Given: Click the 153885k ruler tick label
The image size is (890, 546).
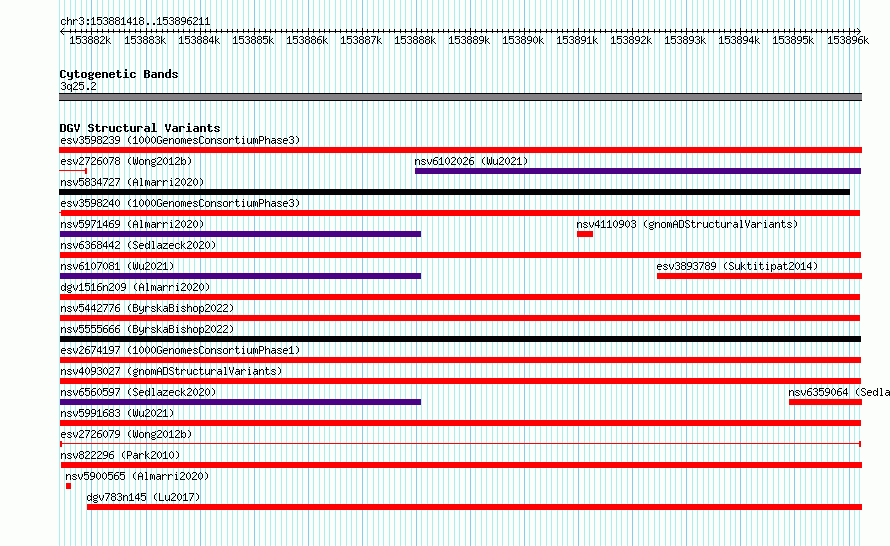Looking at the screenshot, I should pyautogui.click(x=253, y=40).
